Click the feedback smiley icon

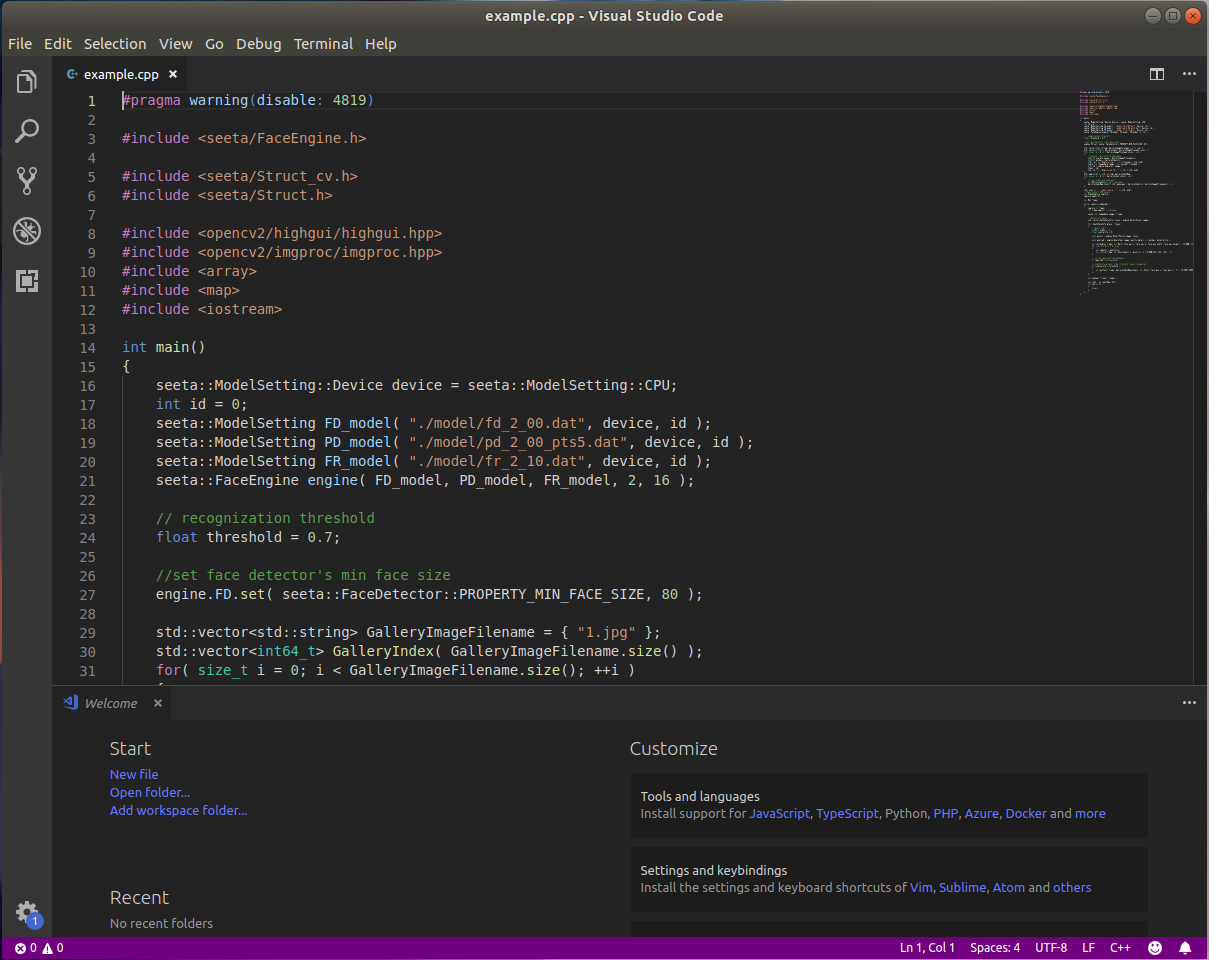[x=1155, y=947]
